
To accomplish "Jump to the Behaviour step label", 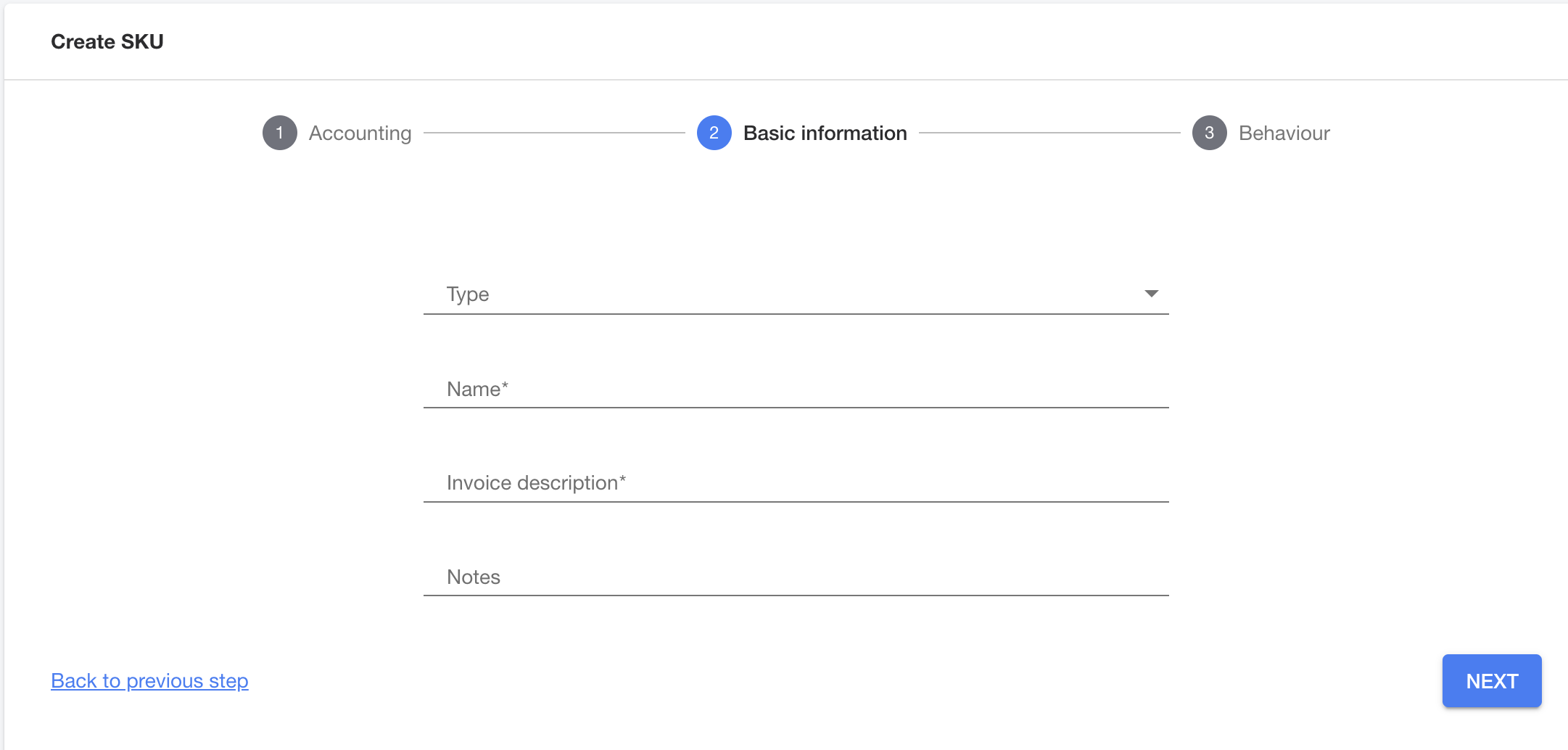I will pyautogui.click(x=1284, y=133).
